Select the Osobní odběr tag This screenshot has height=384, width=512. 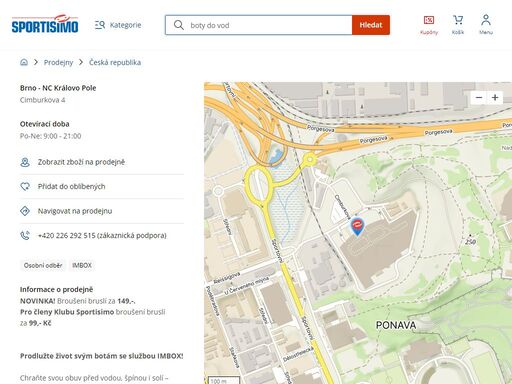43,266
